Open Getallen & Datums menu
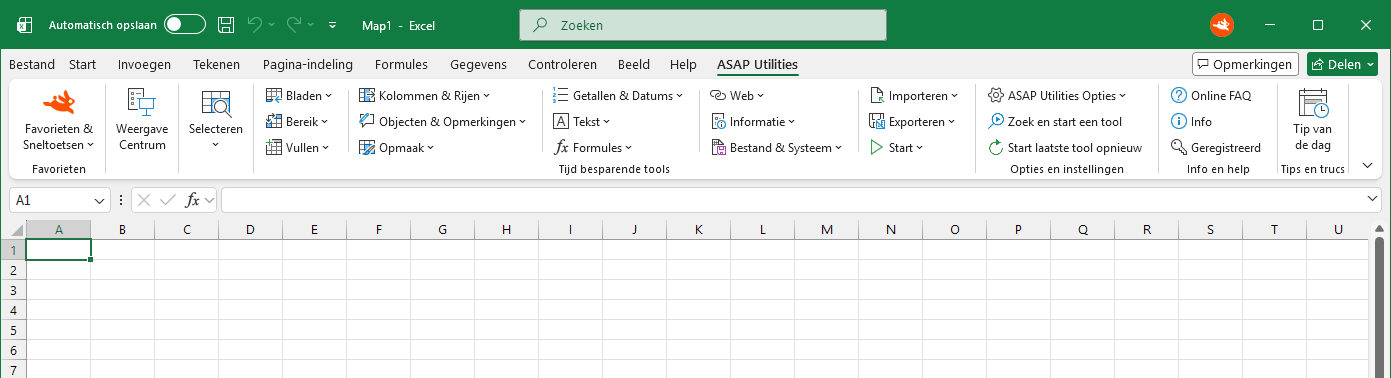This screenshot has width=1391, height=378. coord(618,96)
